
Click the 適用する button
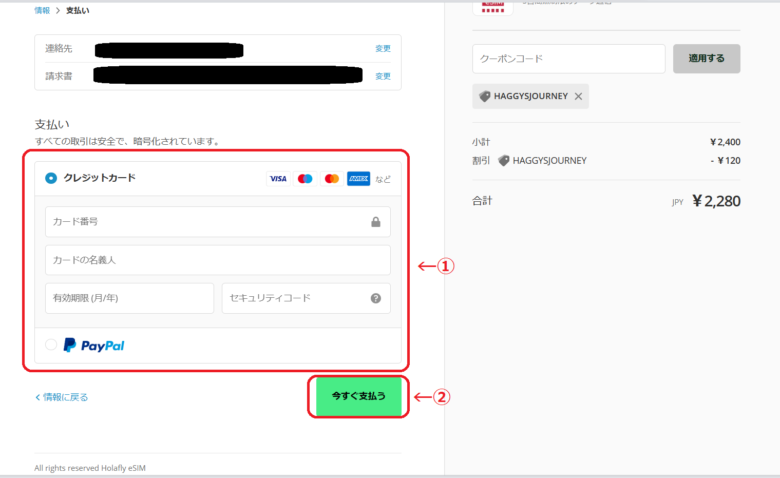pos(706,59)
